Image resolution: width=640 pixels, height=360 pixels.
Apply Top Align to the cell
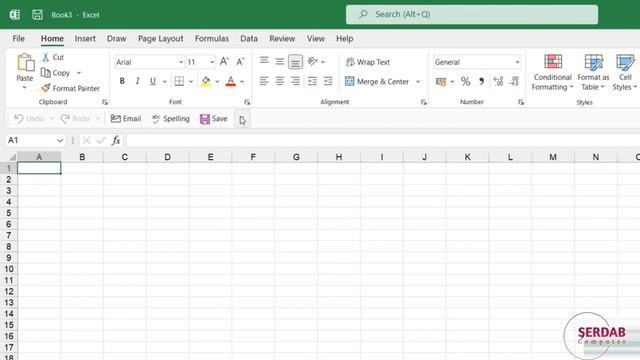264,61
